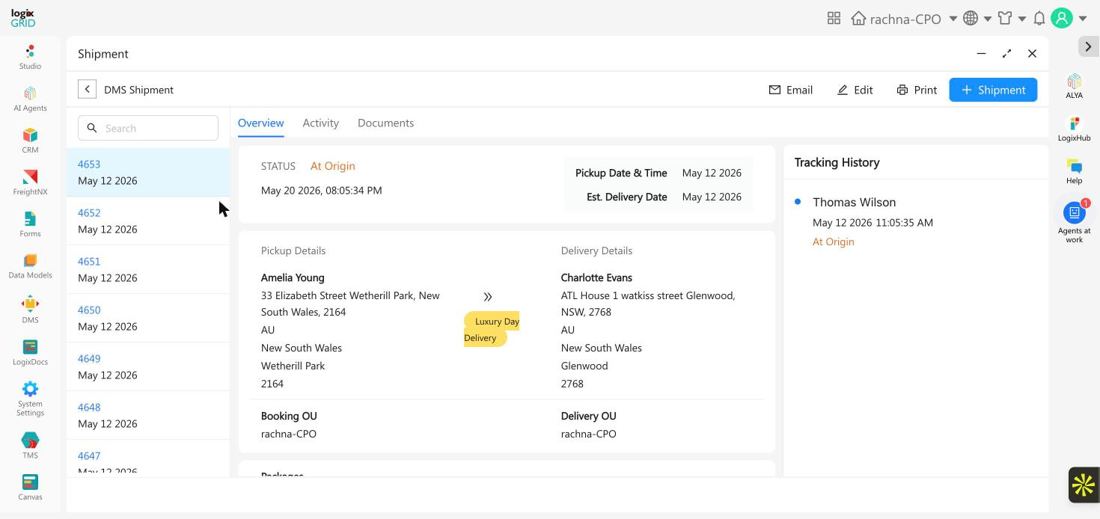This screenshot has height=519, width=1100.
Task: Click the home icon beside rachna-CPO
Action: click(858, 18)
